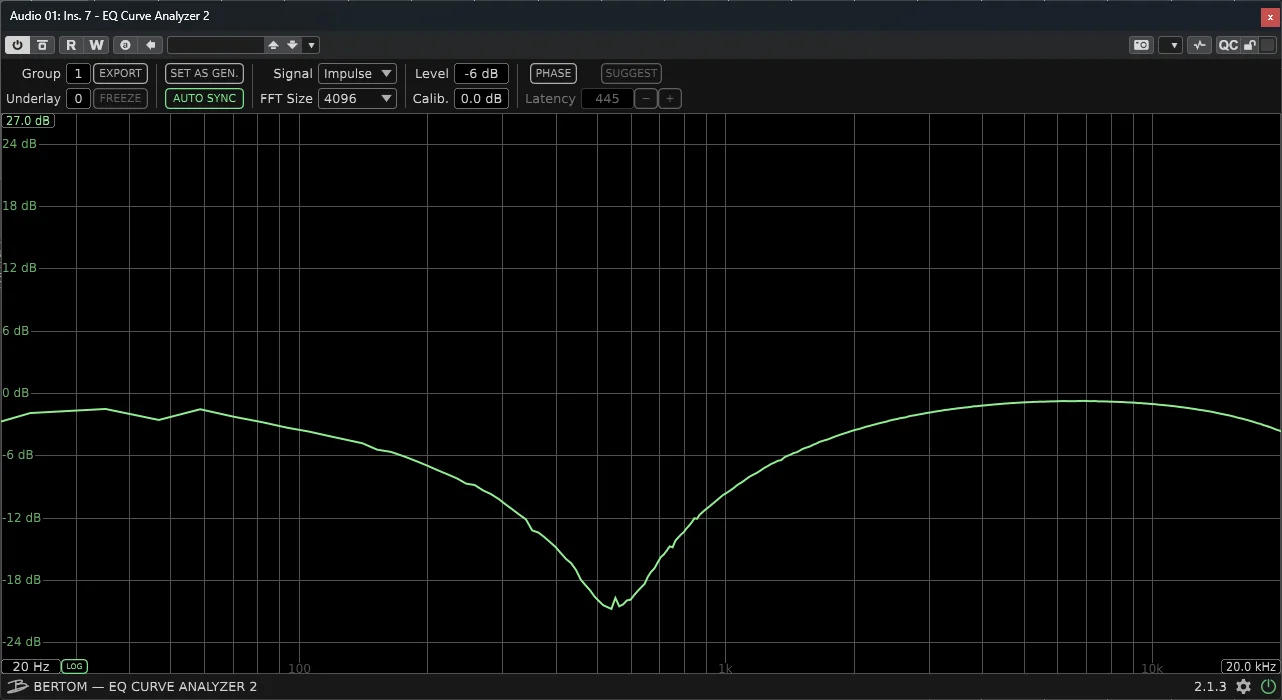Open the preset management dropdown
1282x700 pixels.
[311, 45]
